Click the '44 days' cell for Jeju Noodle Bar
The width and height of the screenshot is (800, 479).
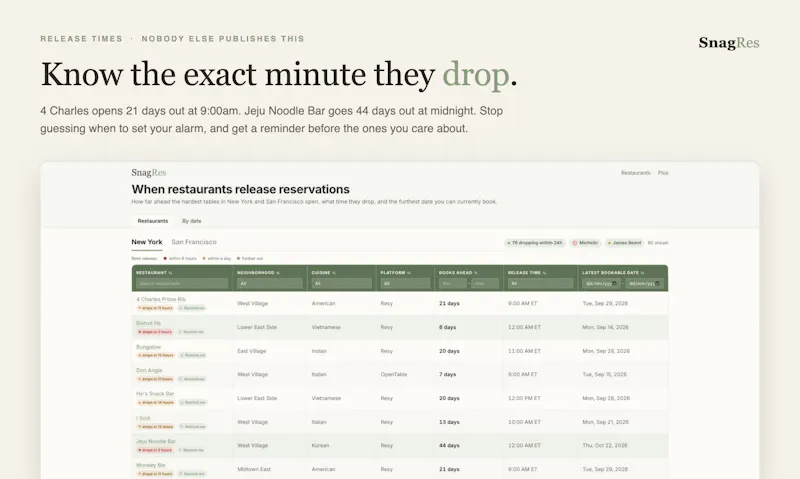click(x=449, y=445)
